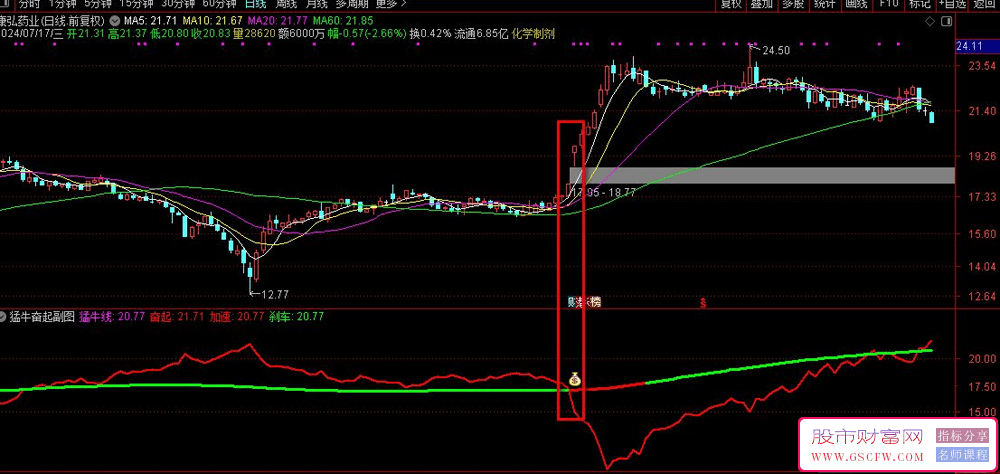
Task: Click the 康弘药业 stock title
Action: 20,20
